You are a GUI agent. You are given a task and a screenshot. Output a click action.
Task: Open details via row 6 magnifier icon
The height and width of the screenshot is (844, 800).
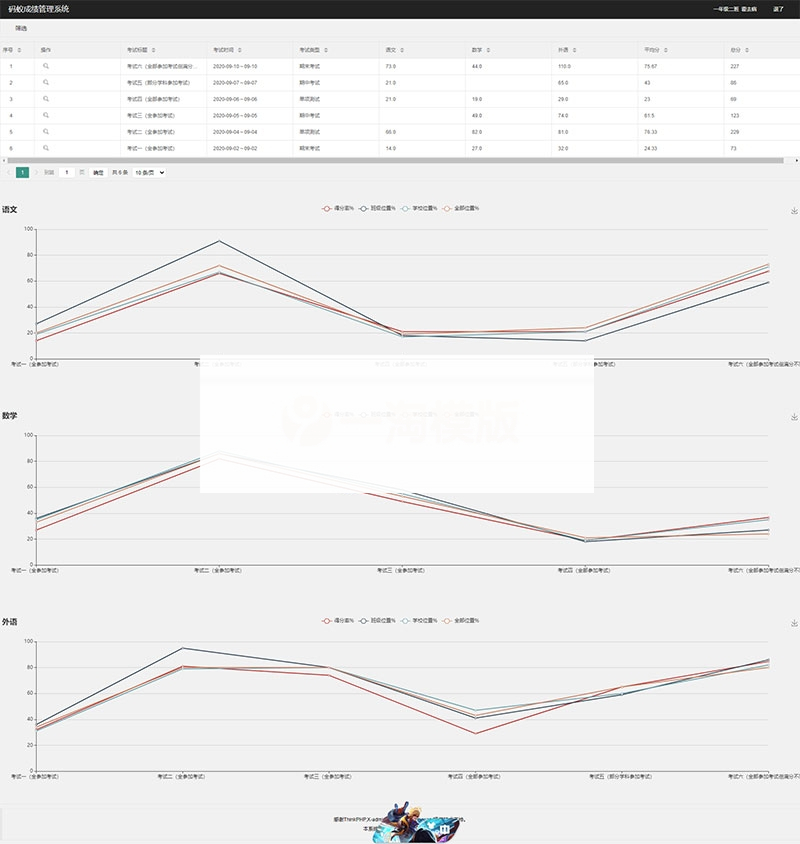46,148
